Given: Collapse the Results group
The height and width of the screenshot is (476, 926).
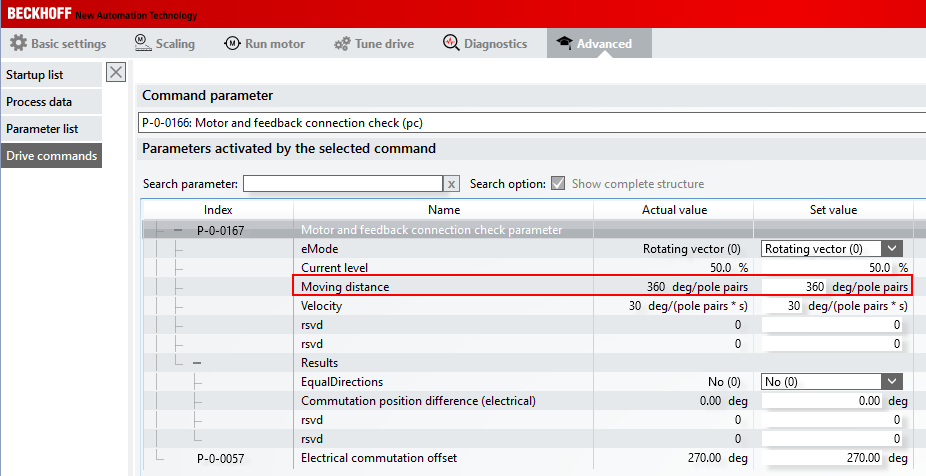Looking at the screenshot, I should (197, 362).
